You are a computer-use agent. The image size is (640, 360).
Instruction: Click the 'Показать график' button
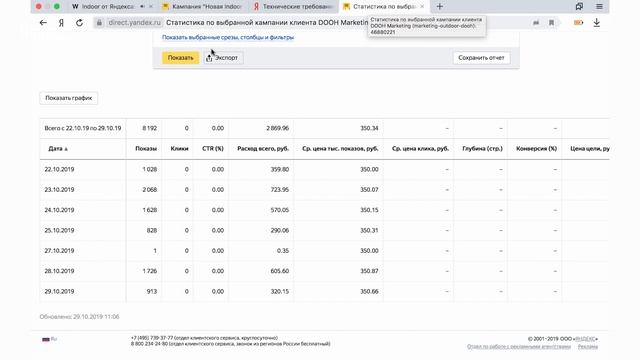tap(69, 98)
